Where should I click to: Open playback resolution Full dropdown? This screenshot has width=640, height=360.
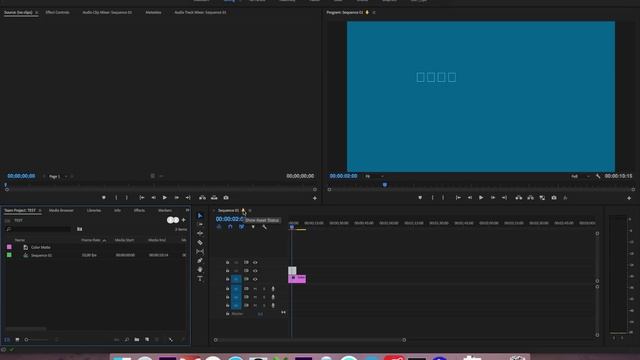click(x=580, y=176)
